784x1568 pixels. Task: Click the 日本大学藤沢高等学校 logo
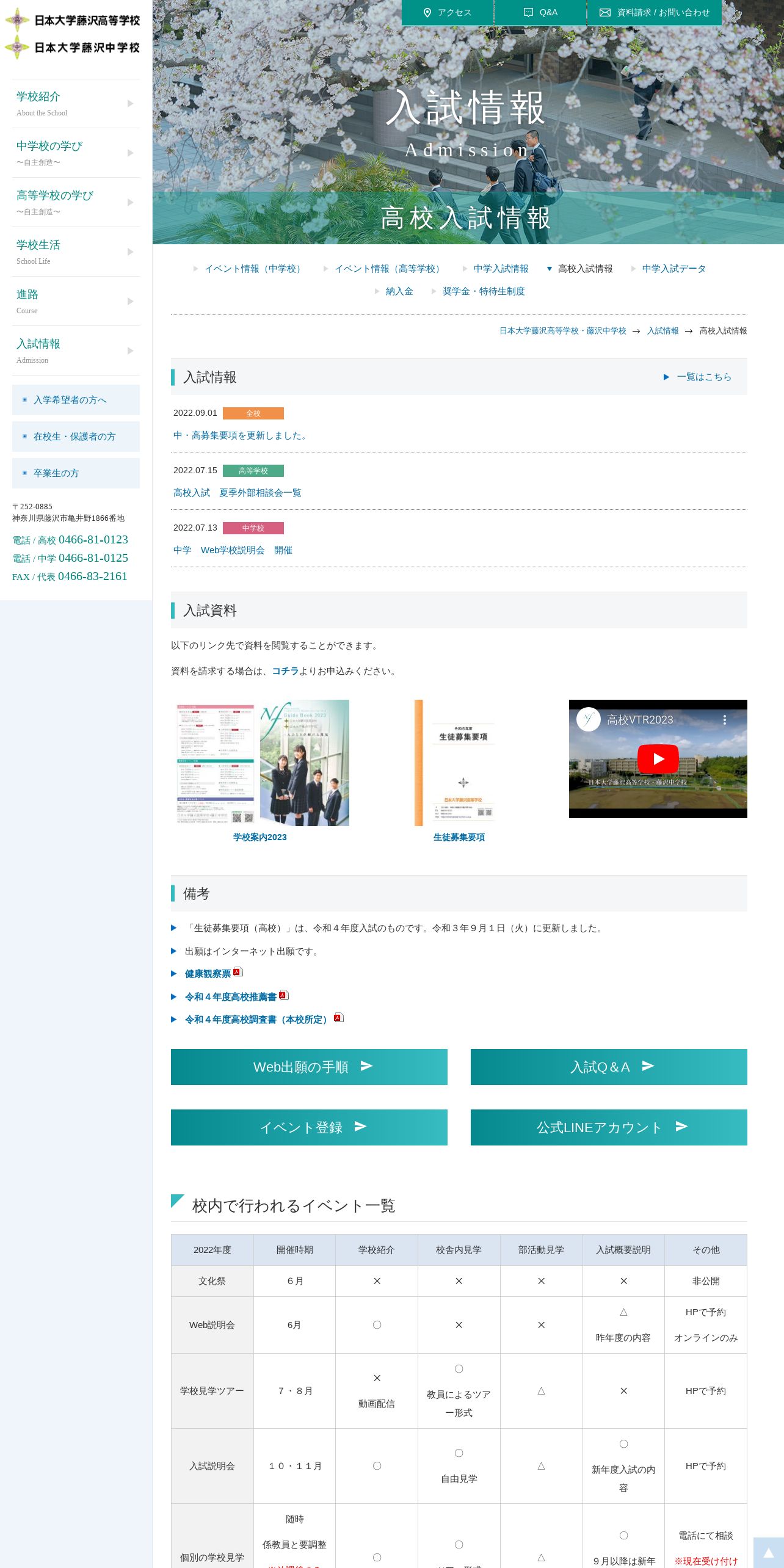[x=73, y=20]
